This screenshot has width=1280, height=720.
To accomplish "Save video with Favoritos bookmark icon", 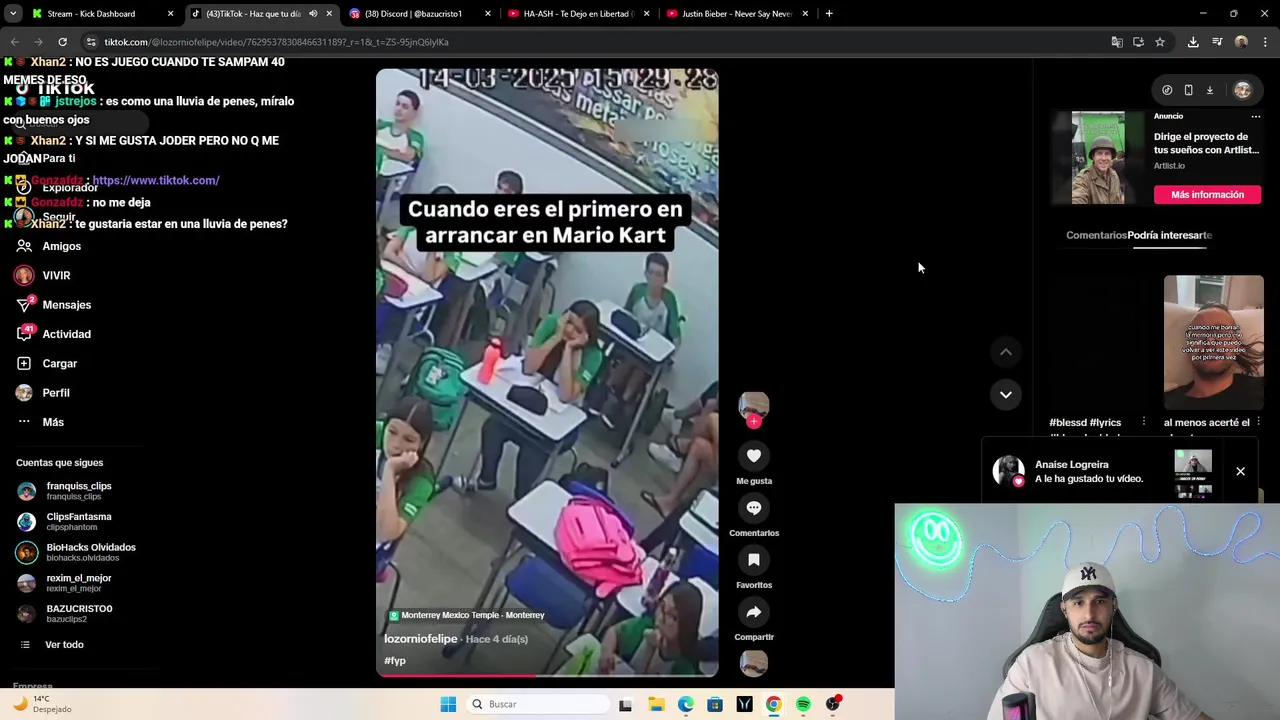I will tap(754, 560).
